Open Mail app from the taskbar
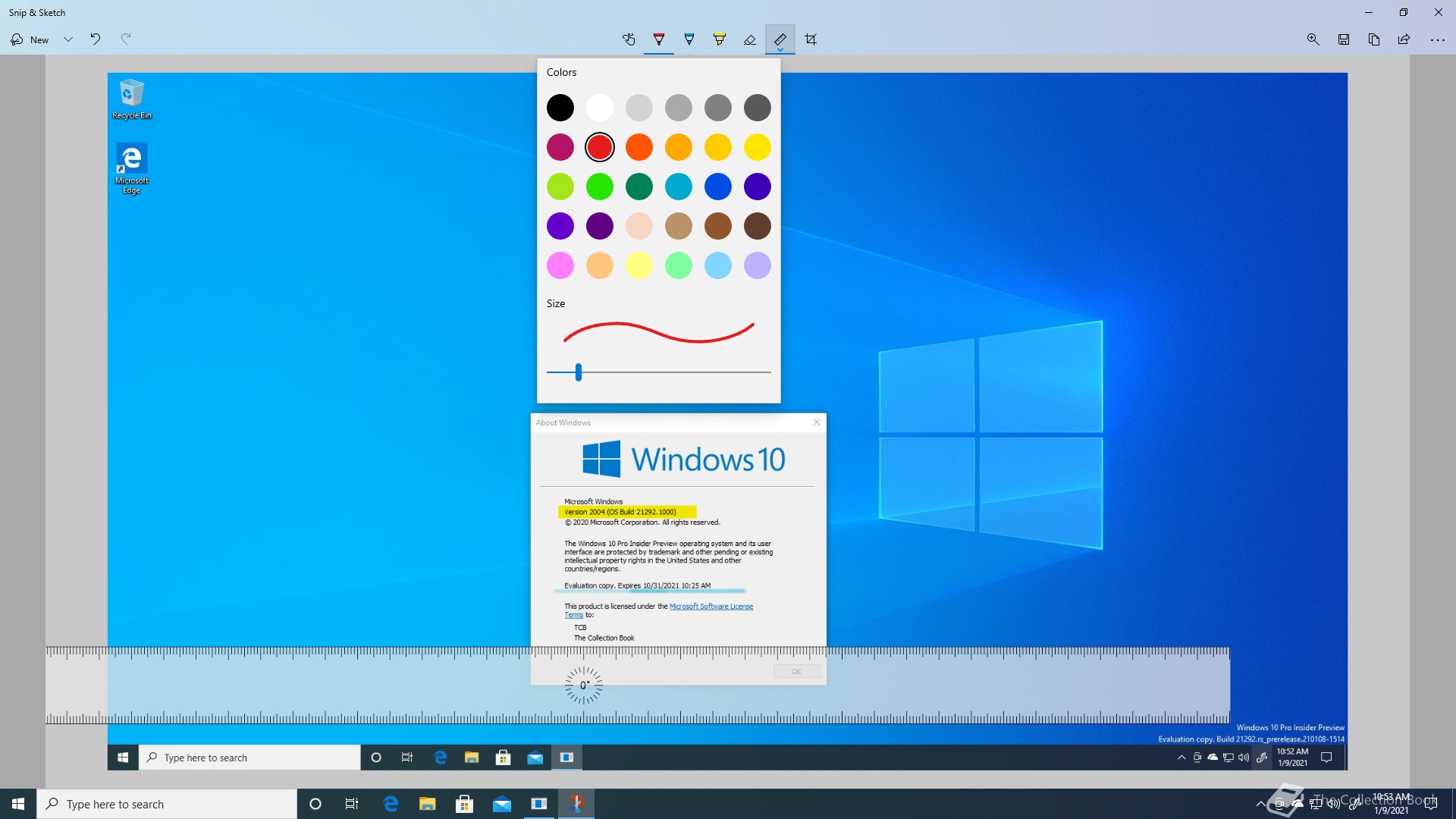 point(502,804)
